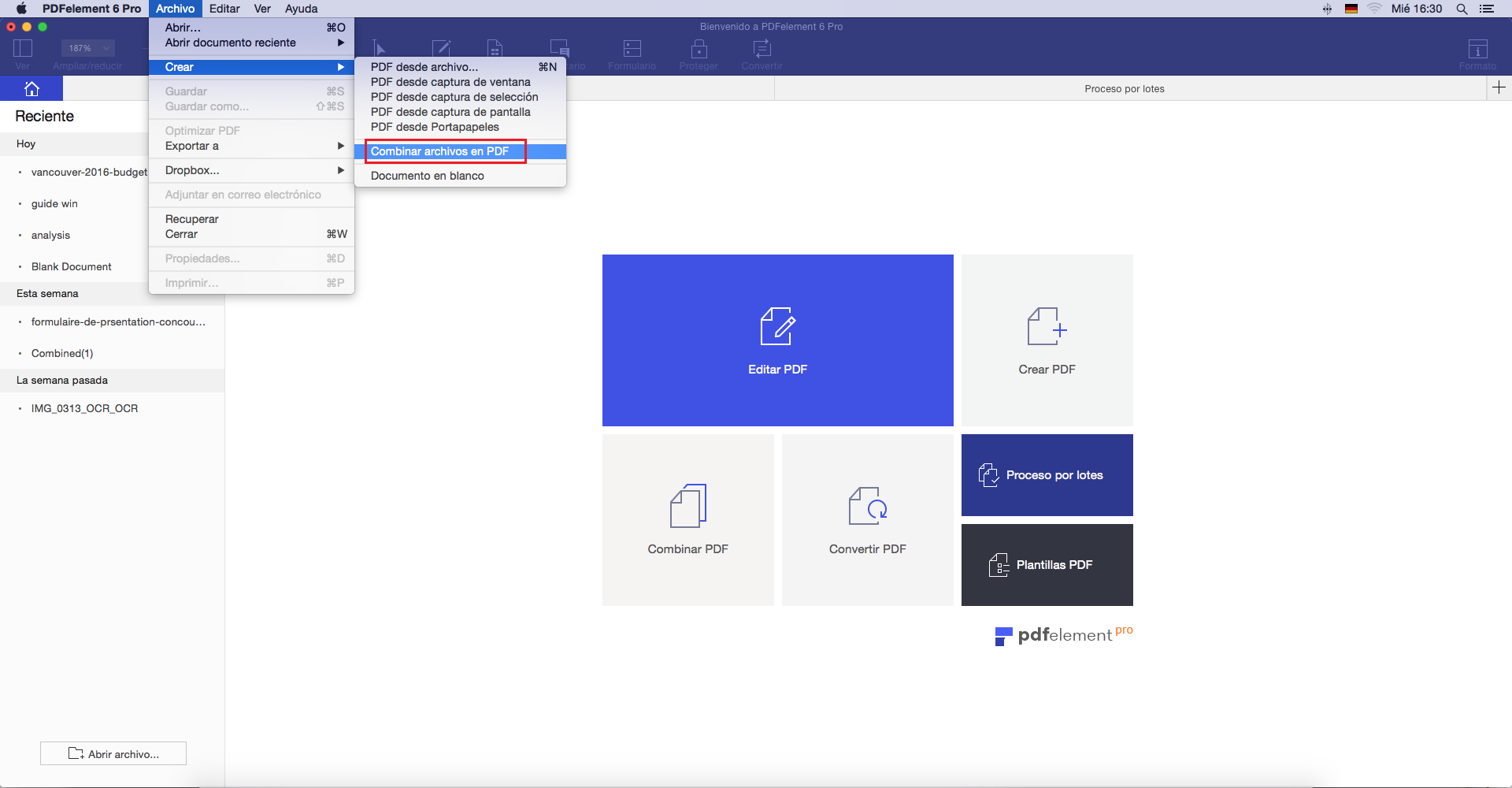Screen dimensions: 1512x788
Task: Select Abrir... in Archivo menu
Action: click(x=251, y=28)
